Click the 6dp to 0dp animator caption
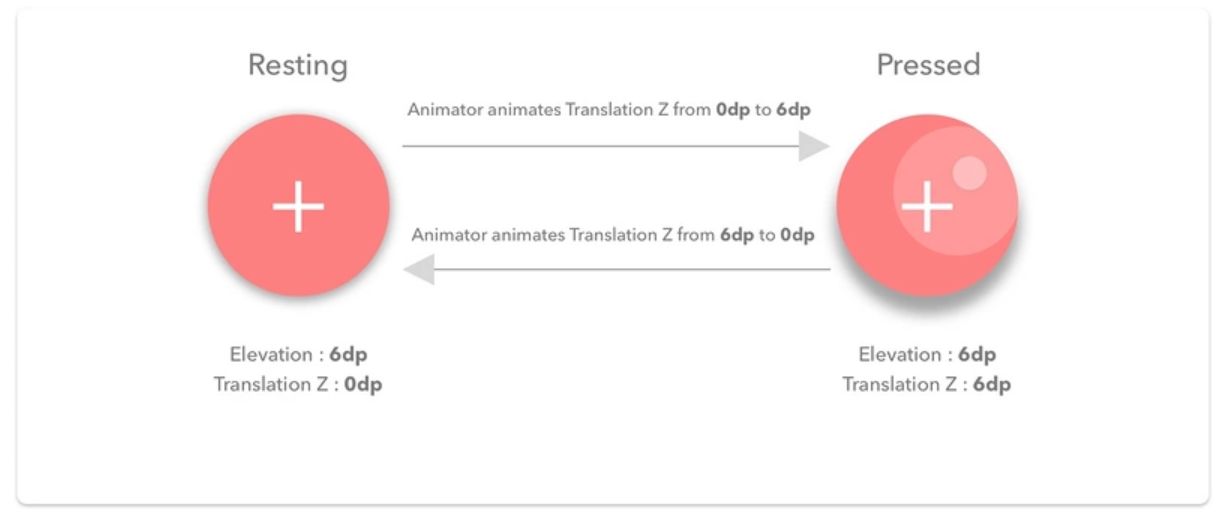Viewport: 1222px width, 509px height. point(613,236)
